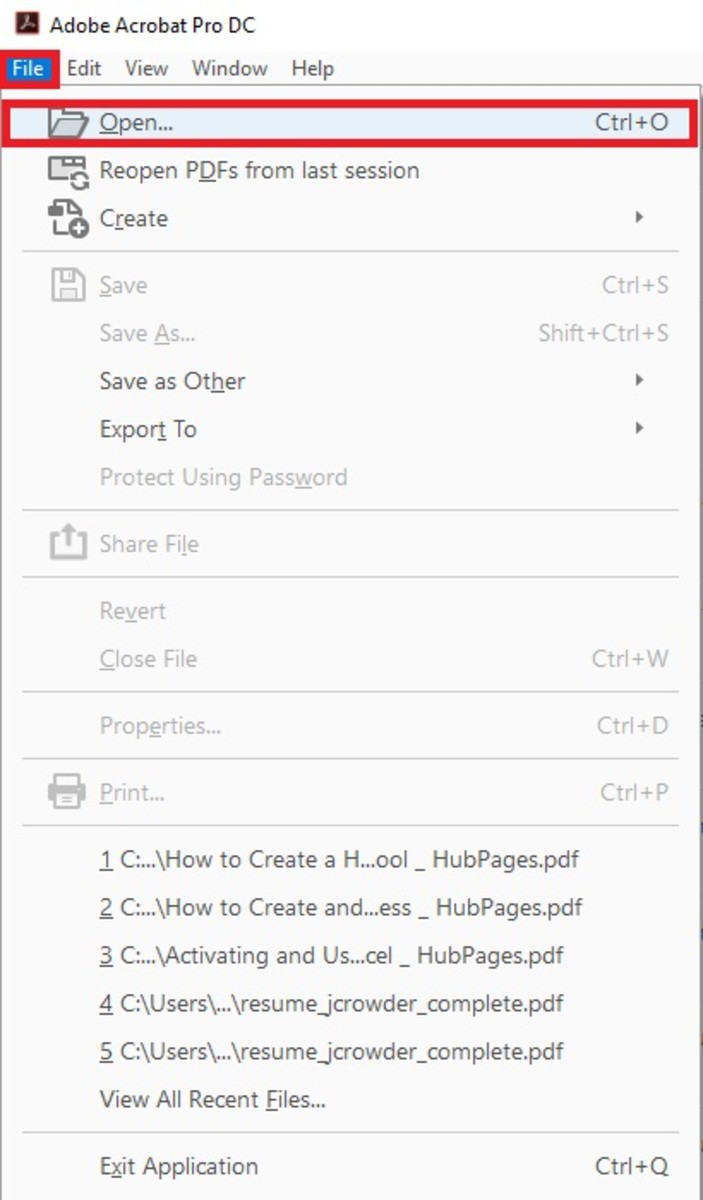703x1200 pixels.
Task: Click Exit Application
Action: tap(177, 1165)
